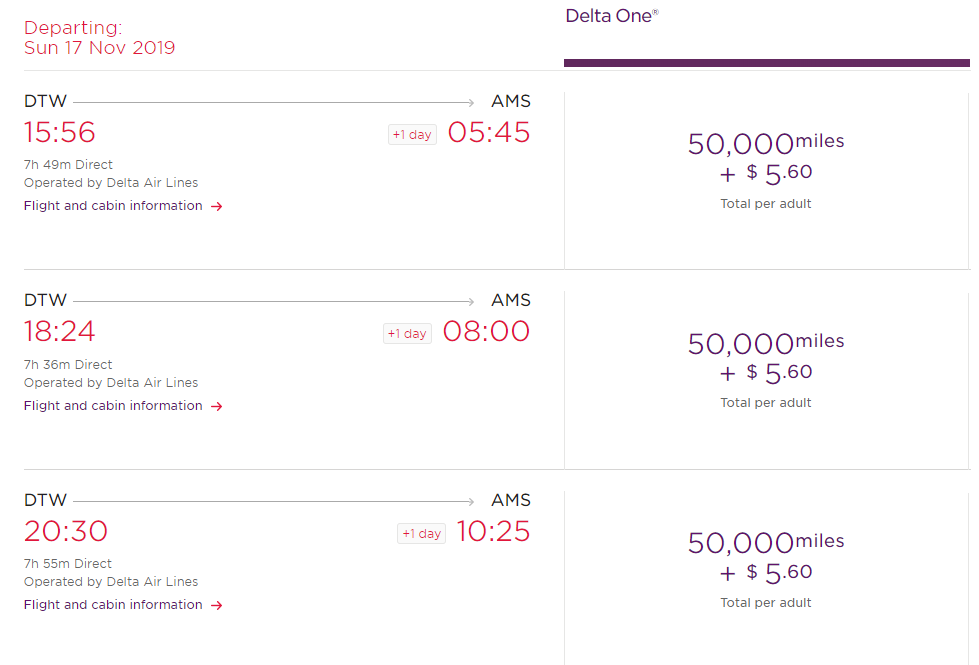Click the 10:25 arrival time
The image size is (979, 665).
493,531
